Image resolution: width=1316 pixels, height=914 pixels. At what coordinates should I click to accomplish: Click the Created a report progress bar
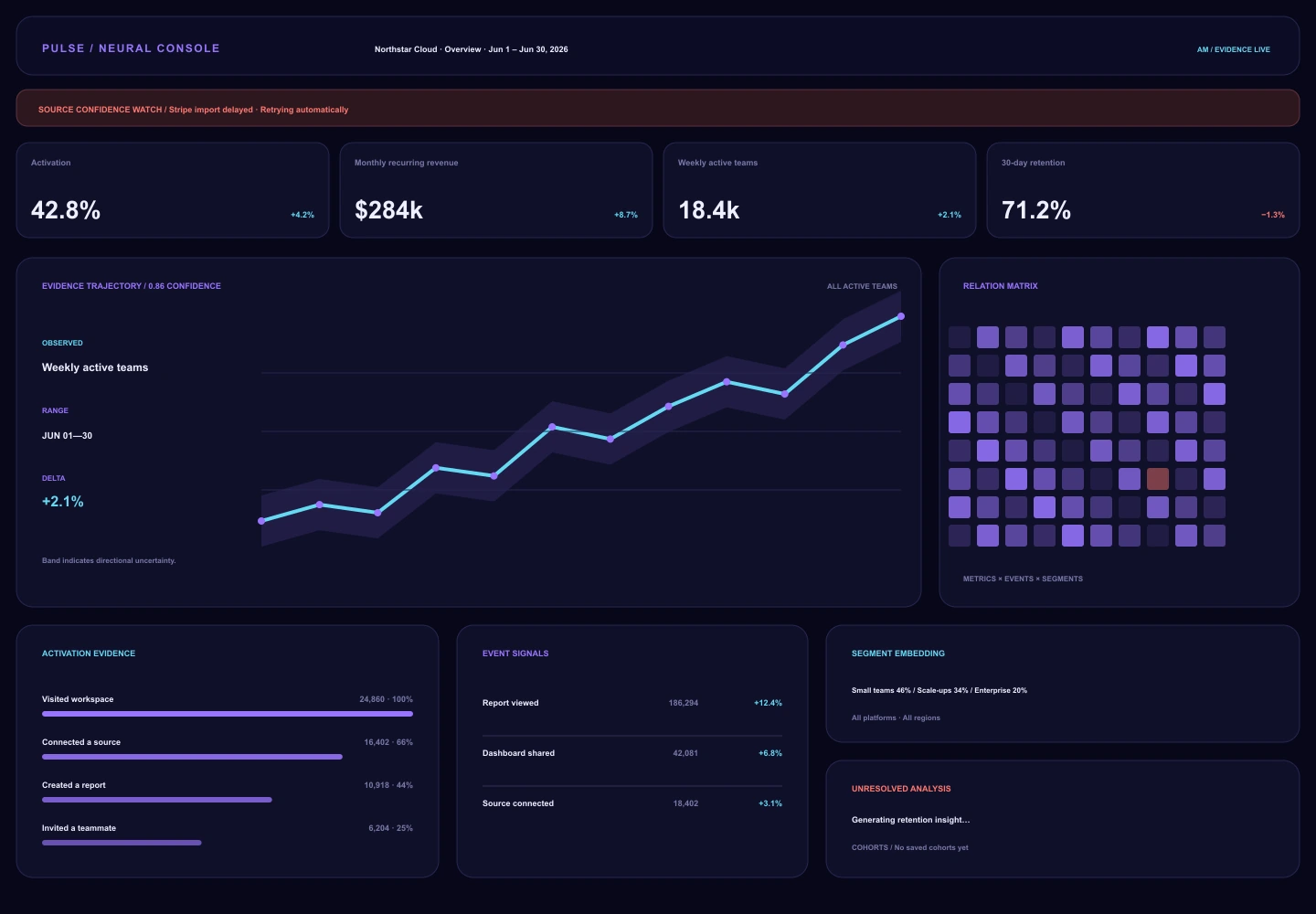[x=157, y=800]
